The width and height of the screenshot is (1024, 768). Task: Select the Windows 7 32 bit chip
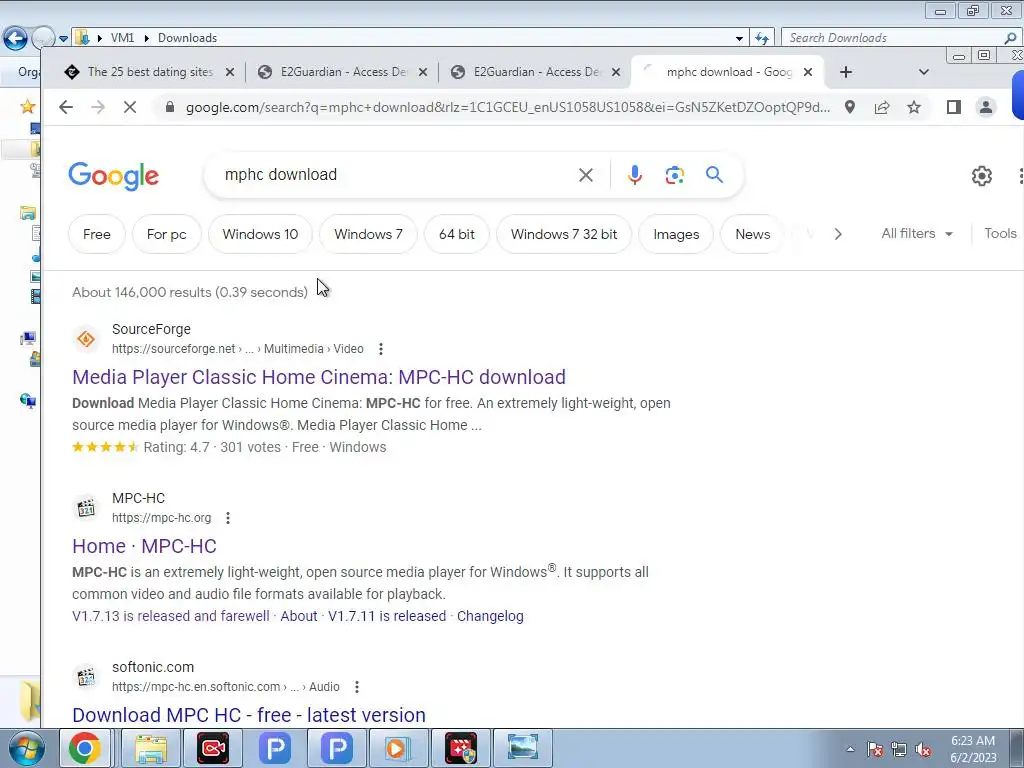click(x=564, y=234)
